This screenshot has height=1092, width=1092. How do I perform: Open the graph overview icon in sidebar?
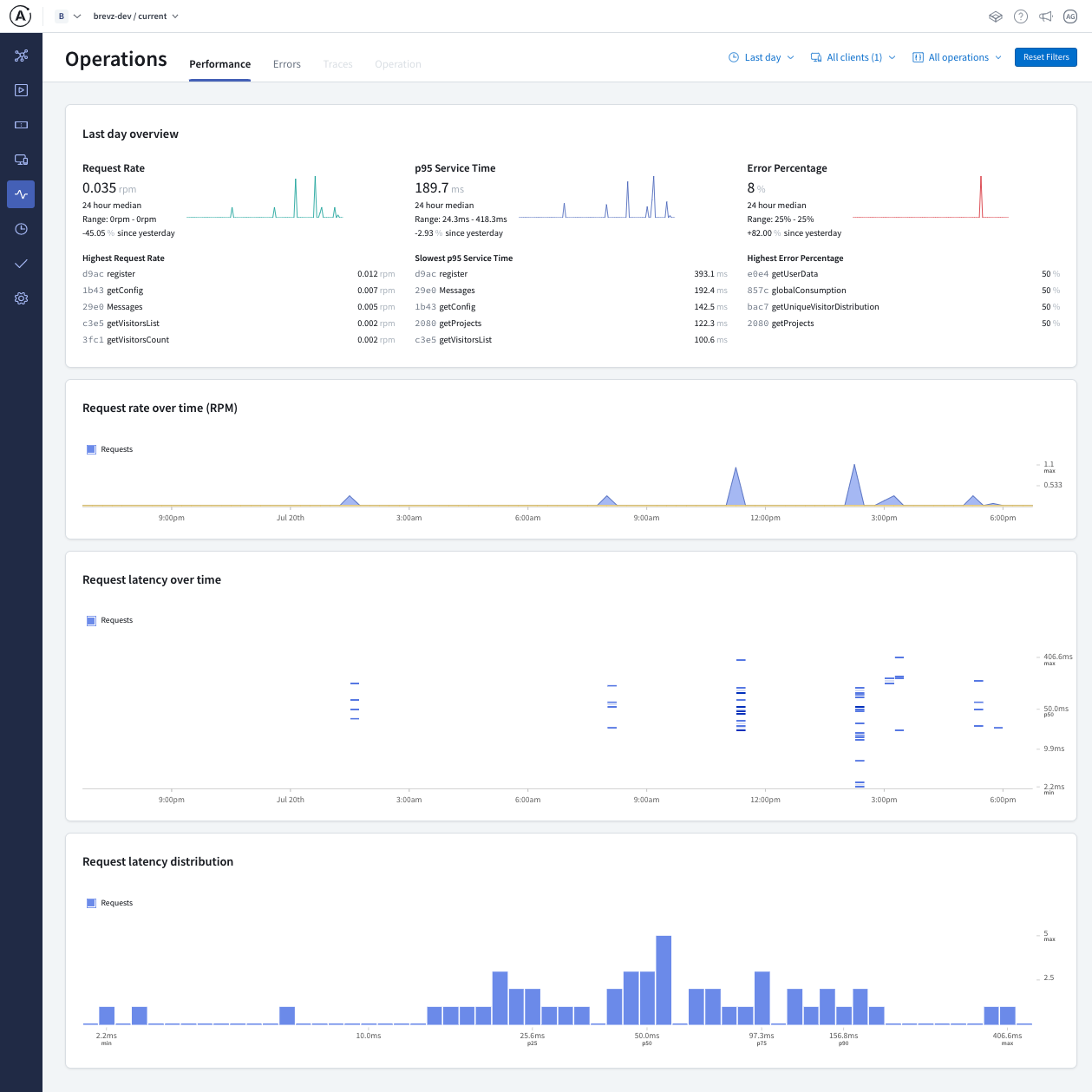(x=21, y=56)
